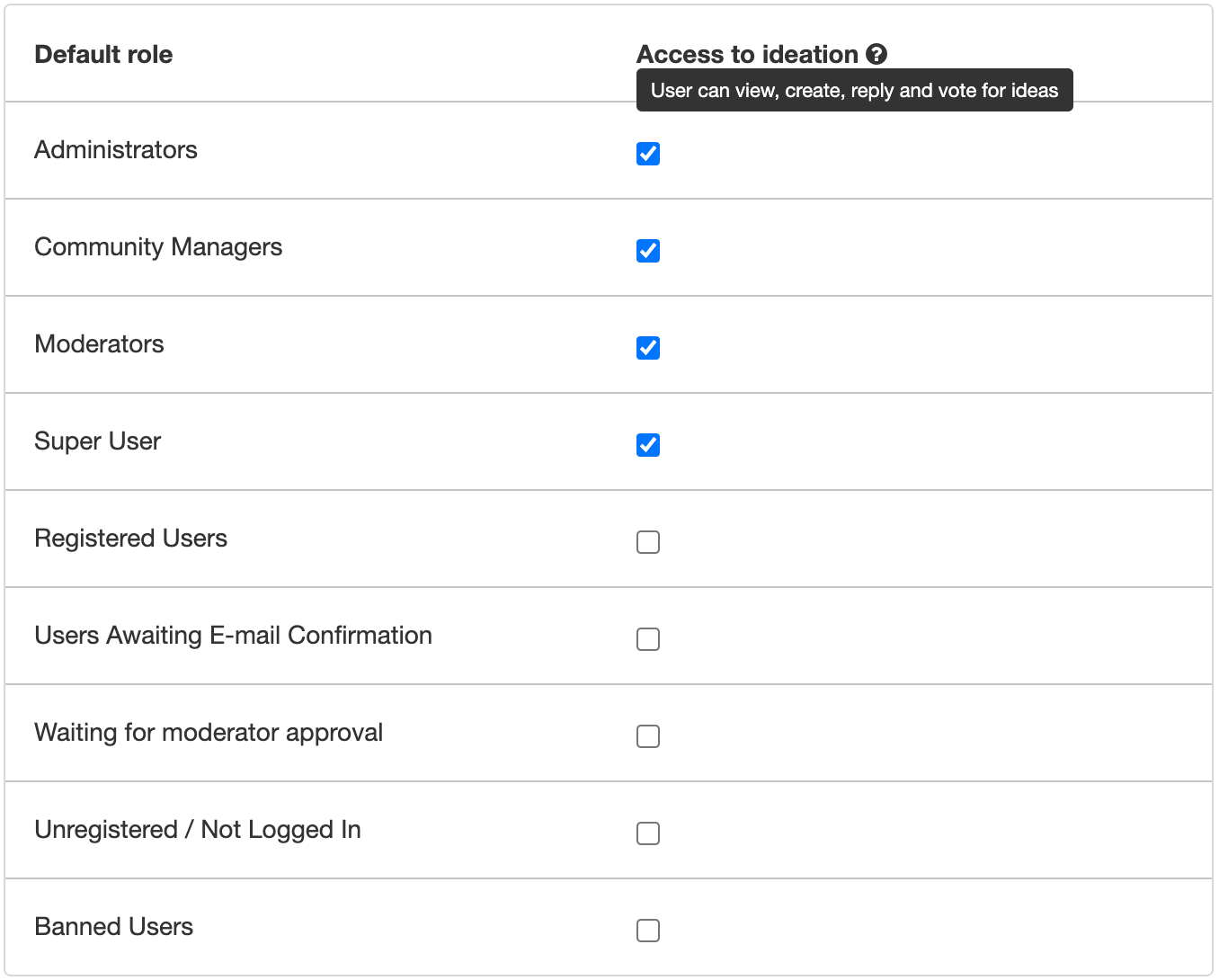This screenshot has width=1219, height=980.
Task: Select the Registered Users row label
Action: [131, 539]
